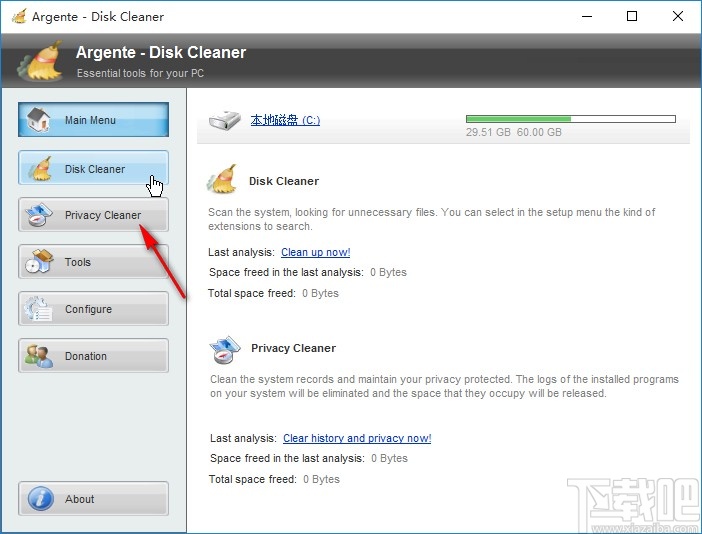Open the Main Menu sidebar button

94,120
